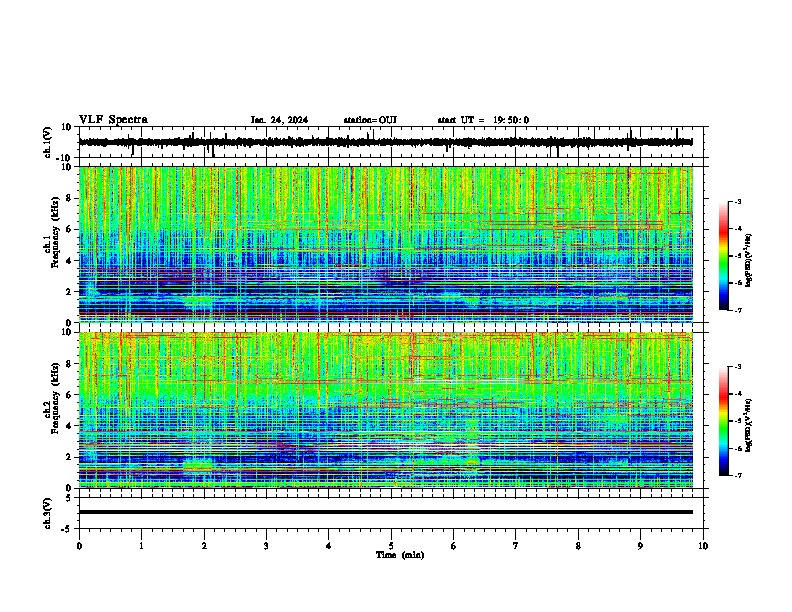Click time axis tick label '5'
792x612 pixels.
(x=391, y=546)
